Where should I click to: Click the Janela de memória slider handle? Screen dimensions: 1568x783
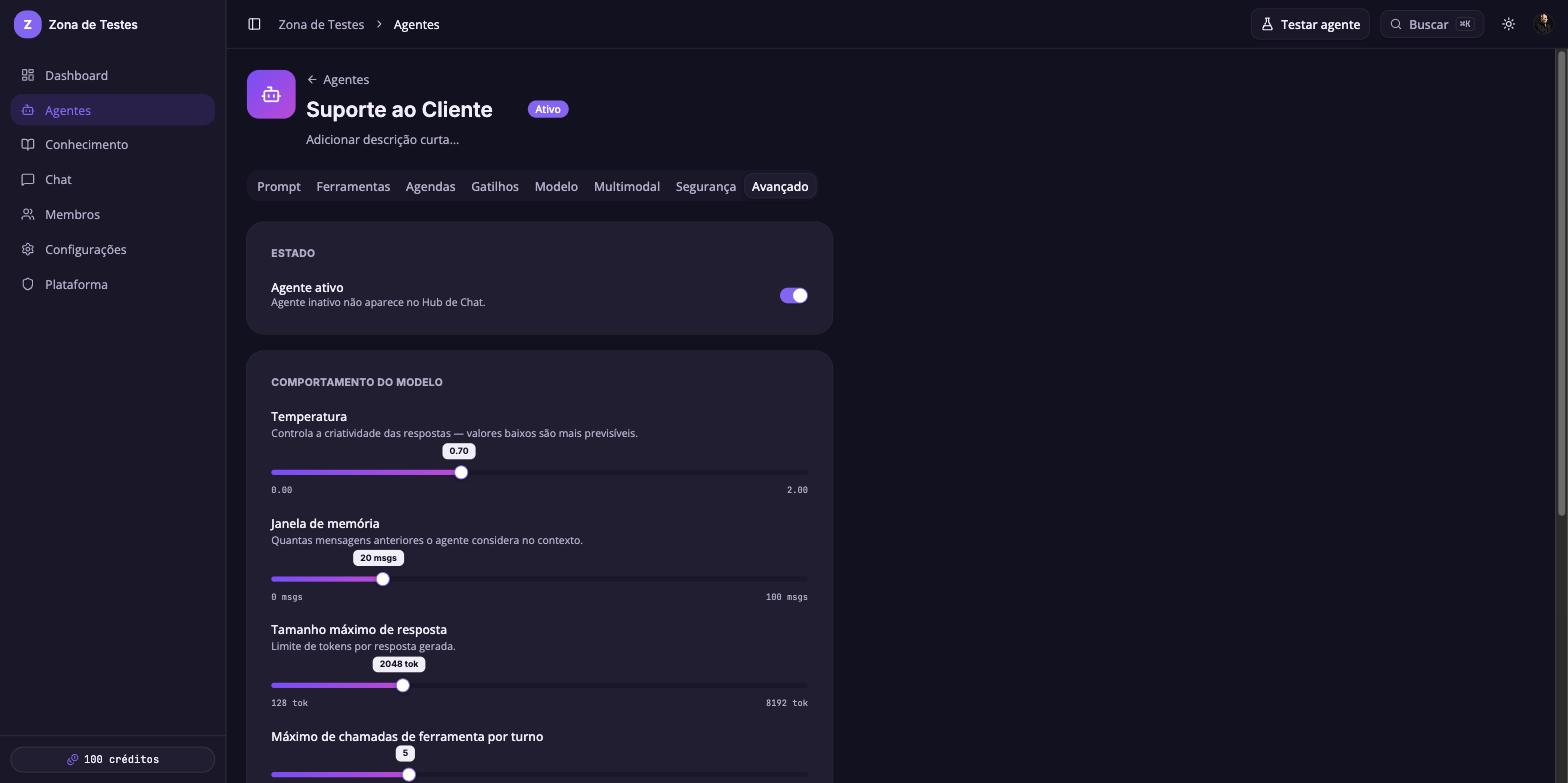pos(383,579)
